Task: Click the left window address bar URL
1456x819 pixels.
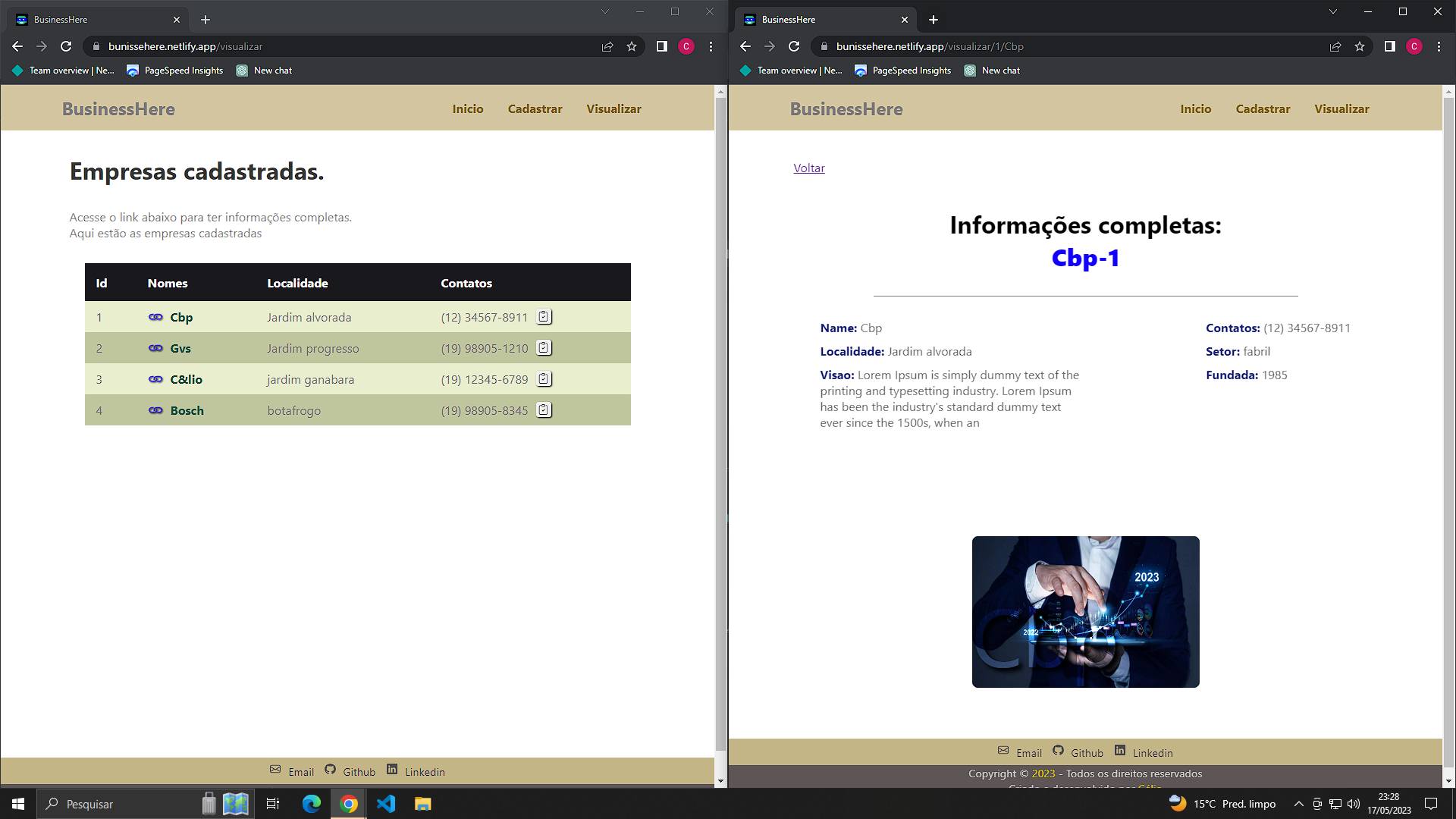Action: (x=185, y=46)
